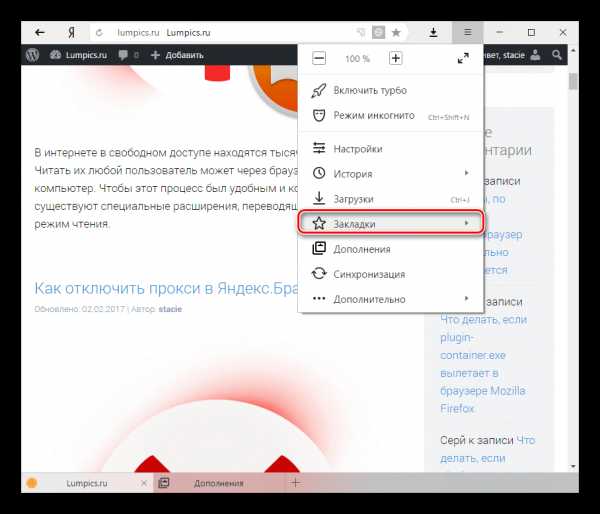Switch to the Дополнения tab

tap(219, 483)
